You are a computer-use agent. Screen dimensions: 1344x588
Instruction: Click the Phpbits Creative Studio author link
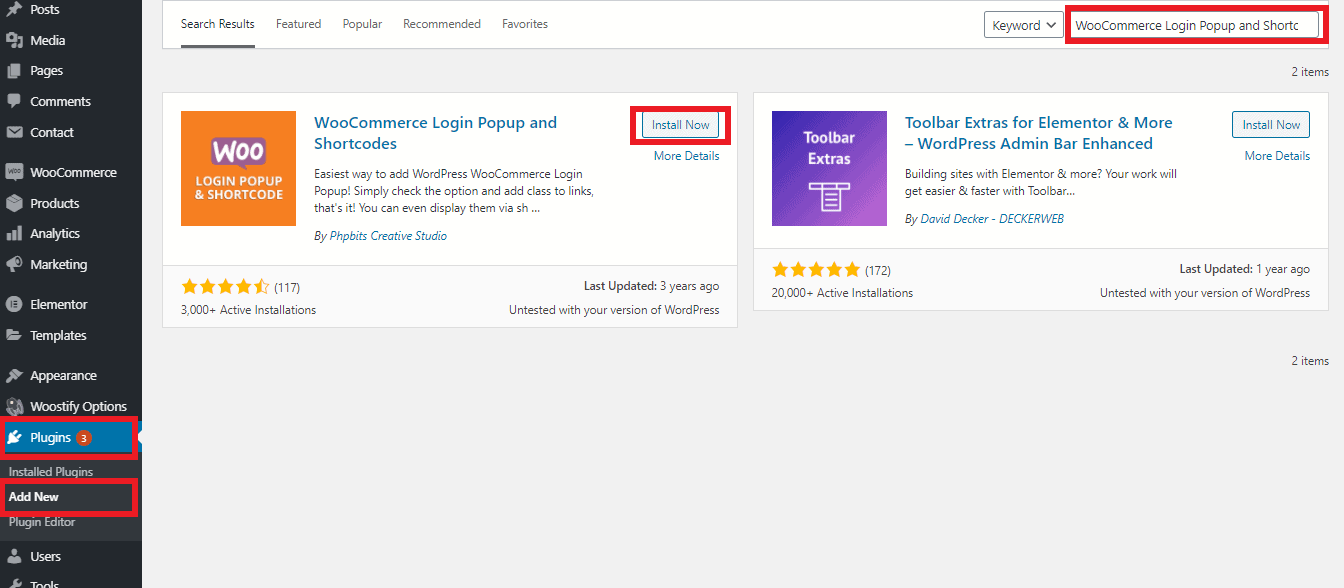point(388,236)
